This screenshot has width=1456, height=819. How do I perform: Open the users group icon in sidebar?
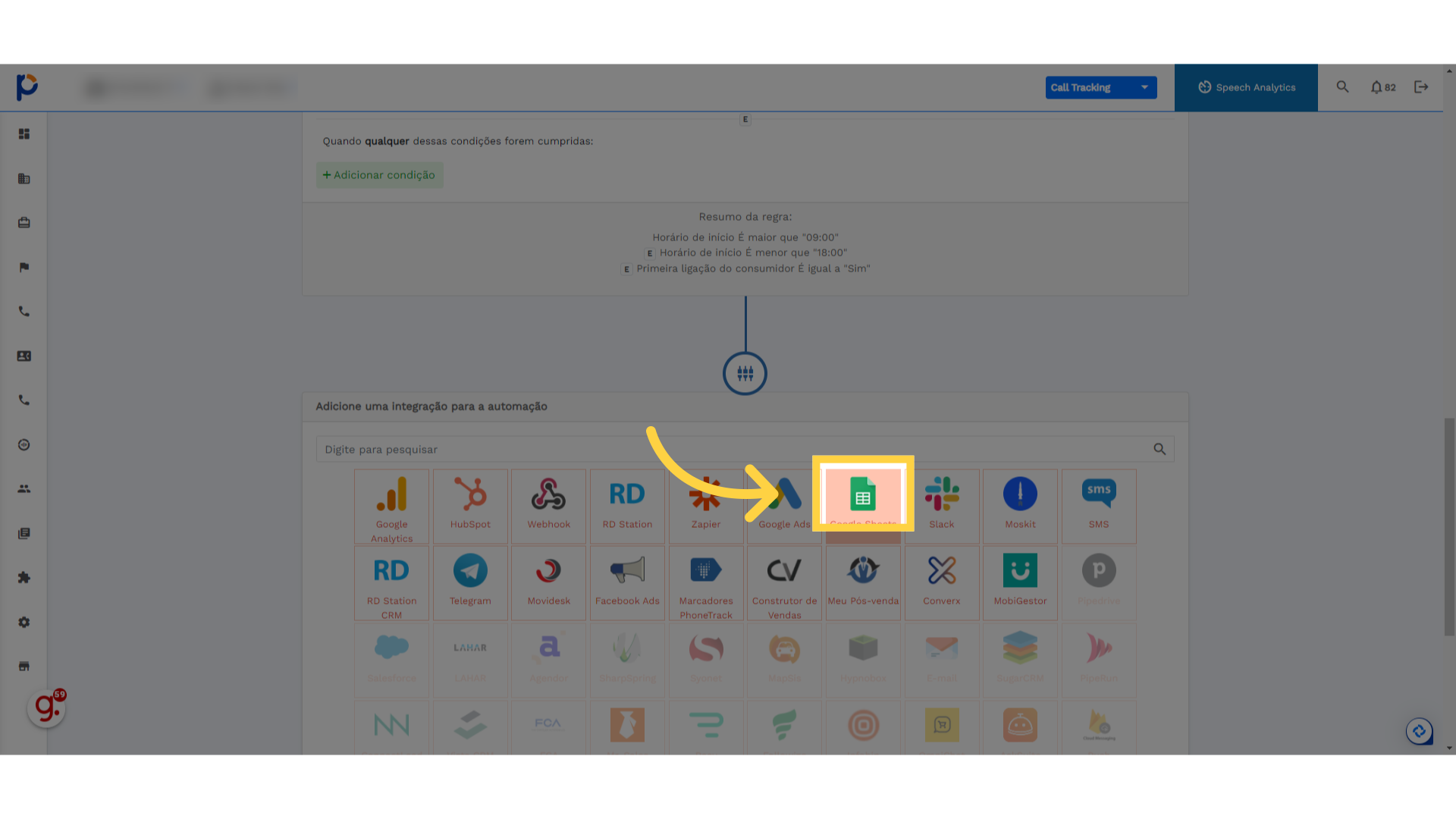click(x=24, y=489)
